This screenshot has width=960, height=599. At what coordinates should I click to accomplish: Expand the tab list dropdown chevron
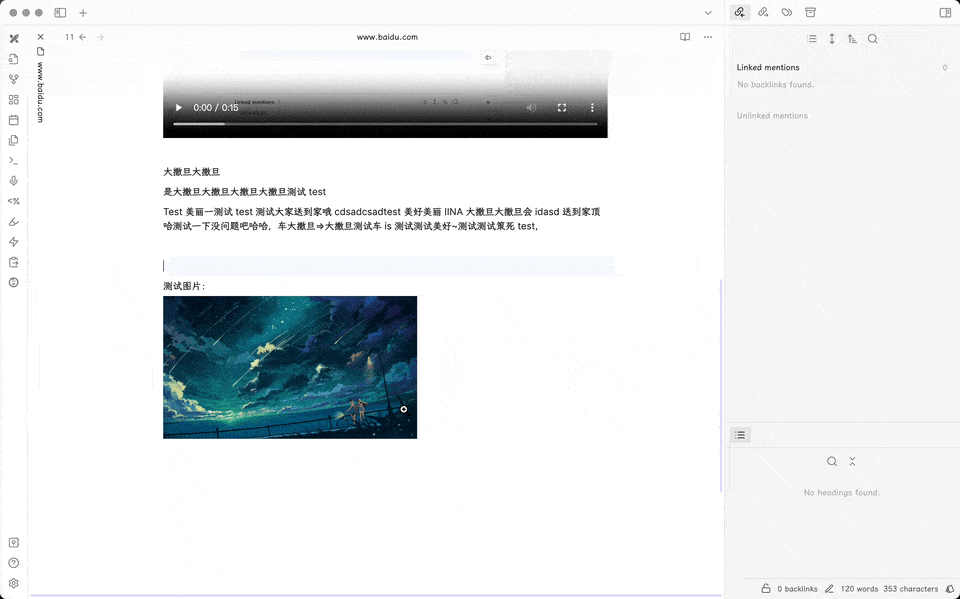point(708,12)
